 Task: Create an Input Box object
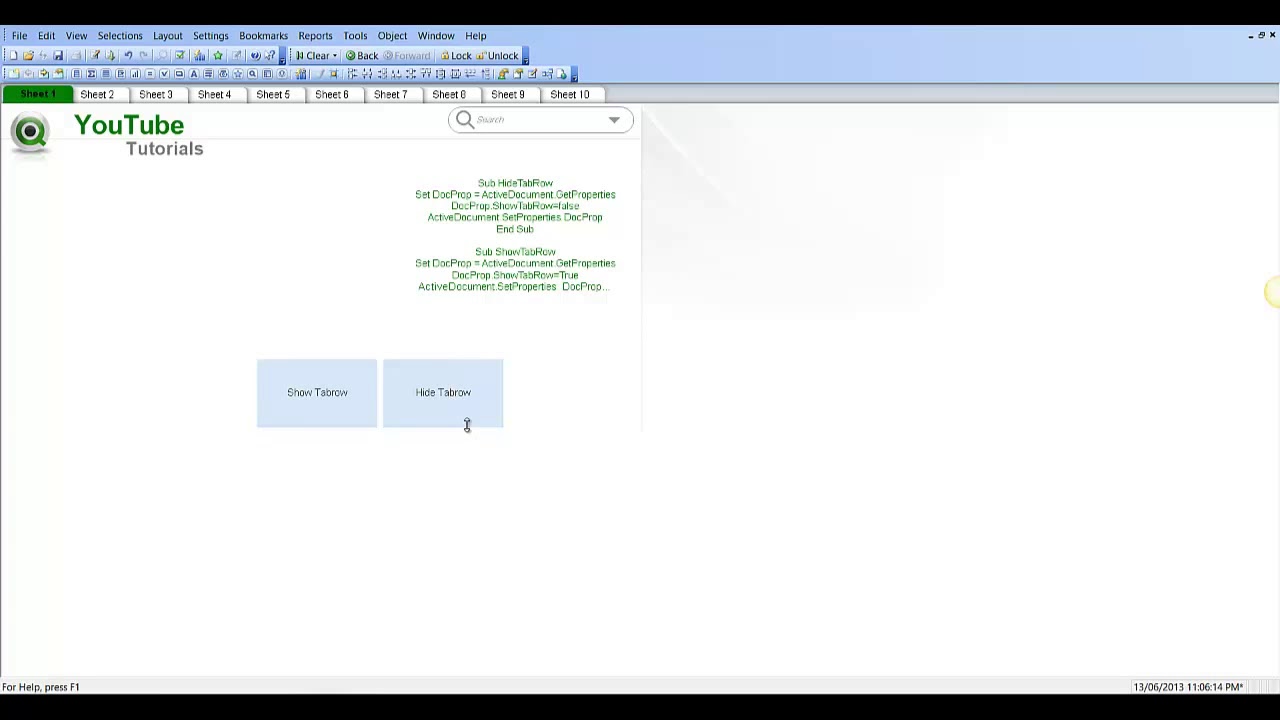(x=150, y=74)
